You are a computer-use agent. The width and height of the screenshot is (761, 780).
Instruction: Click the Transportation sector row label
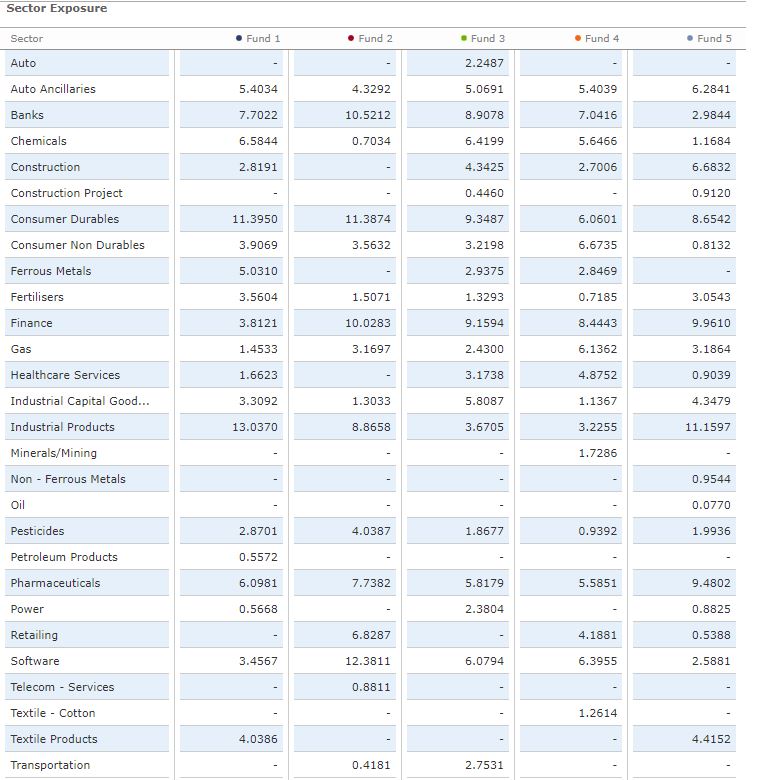click(x=50, y=765)
